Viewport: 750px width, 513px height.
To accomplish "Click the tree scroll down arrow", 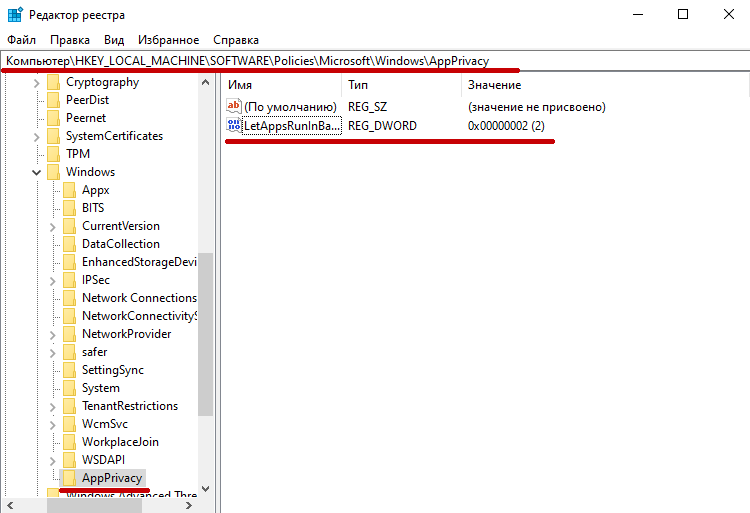I will coord(205,489).
